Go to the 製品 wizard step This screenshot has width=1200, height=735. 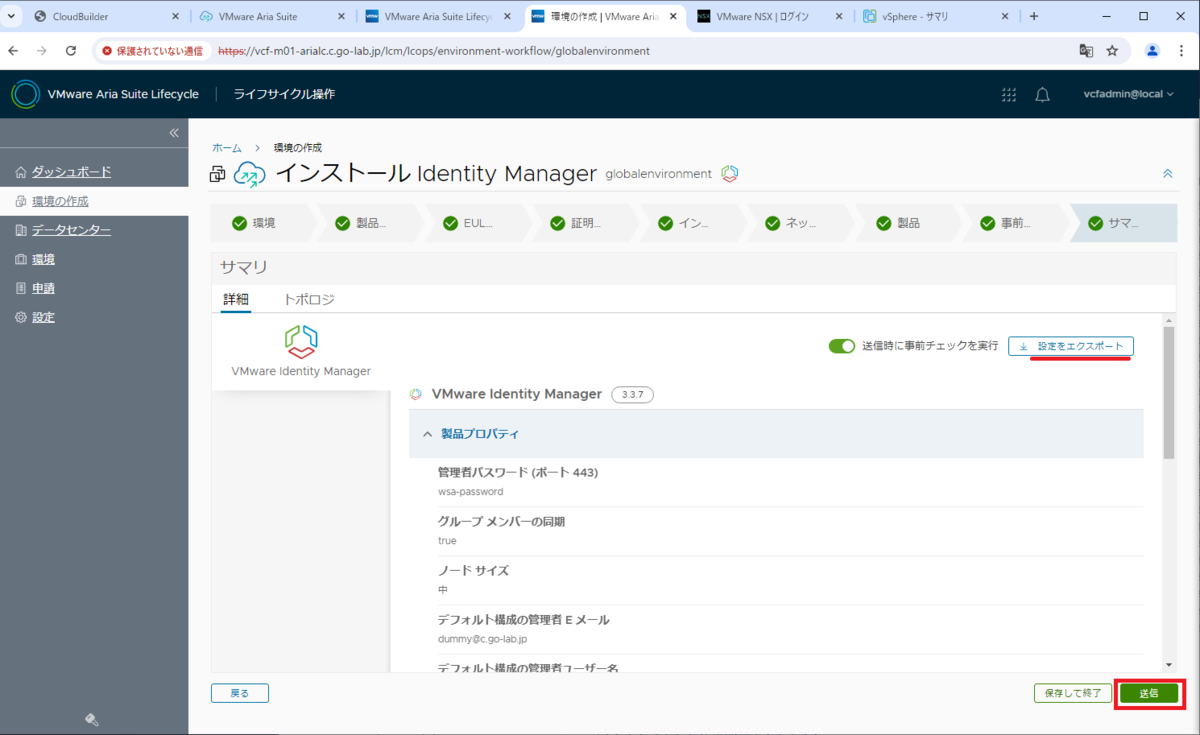(x=908, y=223)
